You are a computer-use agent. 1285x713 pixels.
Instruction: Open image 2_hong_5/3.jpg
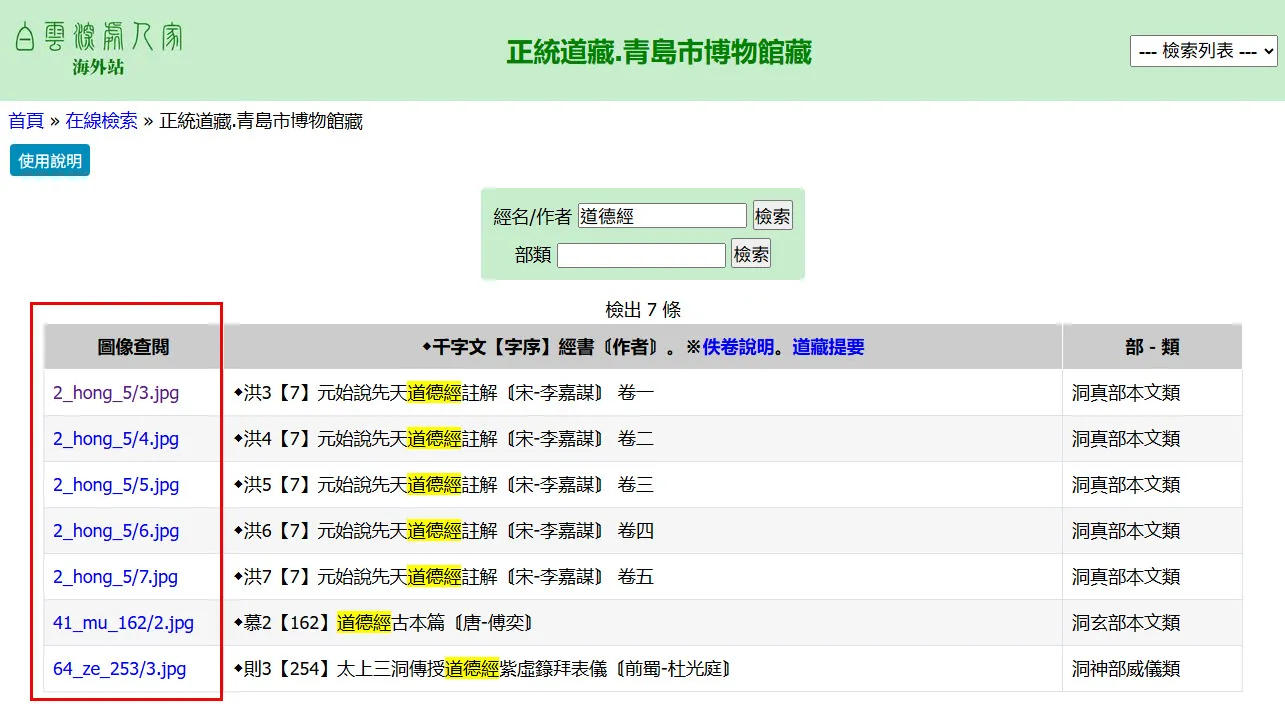[x=116, y=393]
